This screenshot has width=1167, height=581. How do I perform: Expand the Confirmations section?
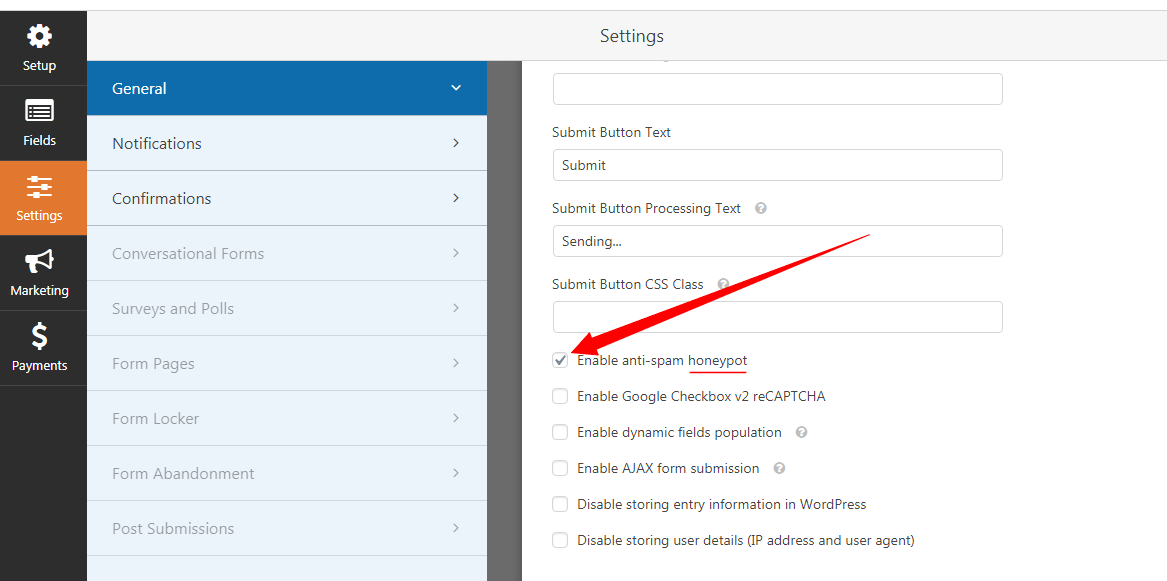pyautogui.click(x=286, y=198)
